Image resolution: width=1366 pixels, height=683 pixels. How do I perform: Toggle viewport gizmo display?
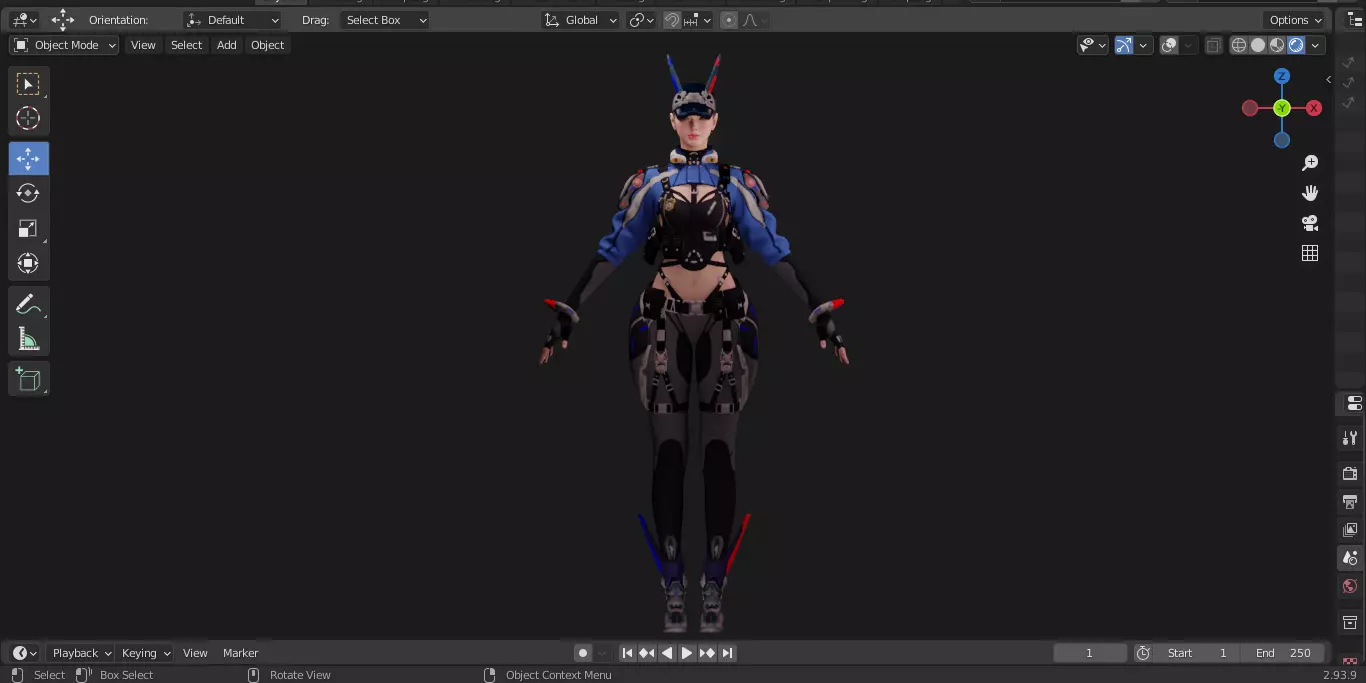1124,45
